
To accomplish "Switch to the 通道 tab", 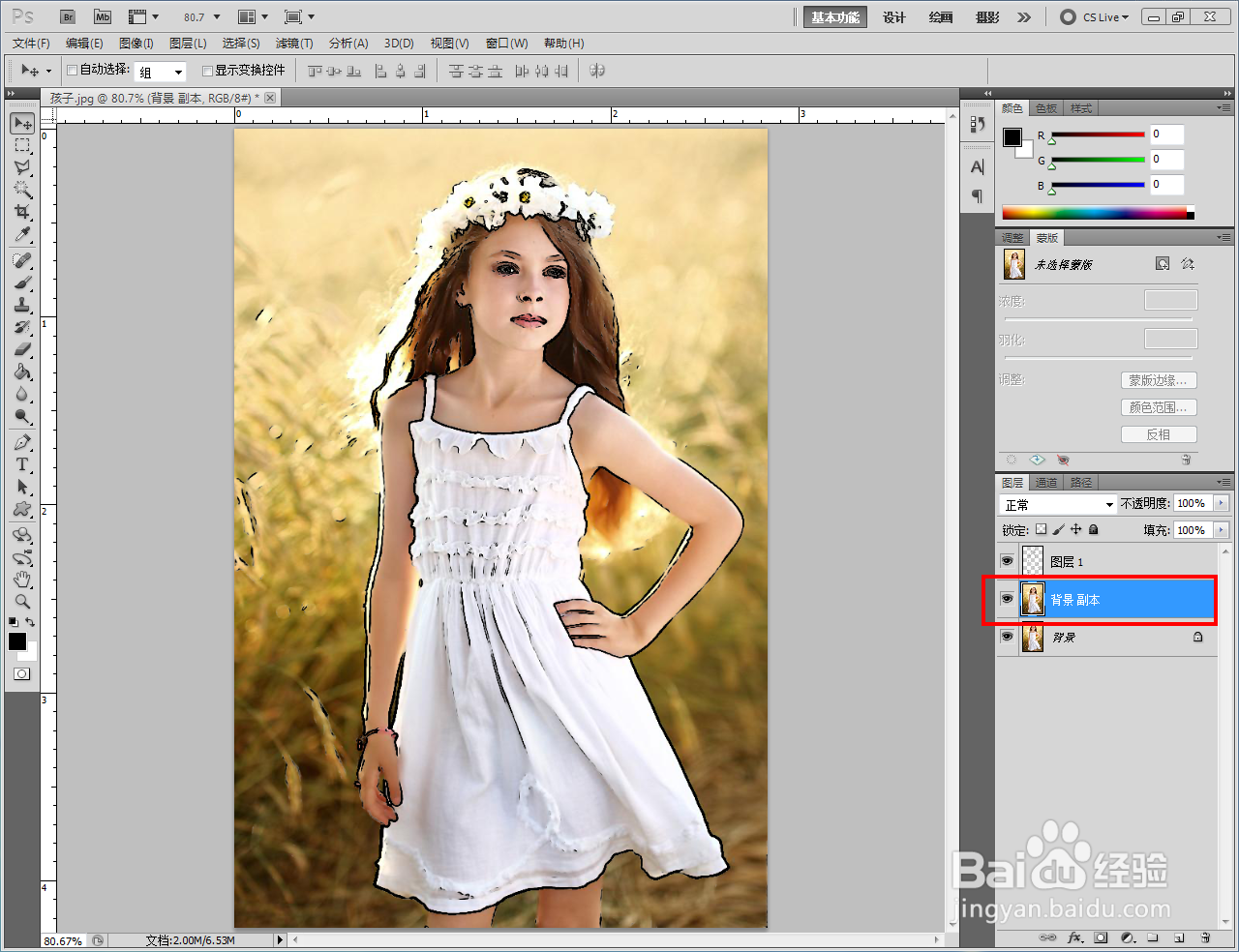I will tap(1046, 482).
